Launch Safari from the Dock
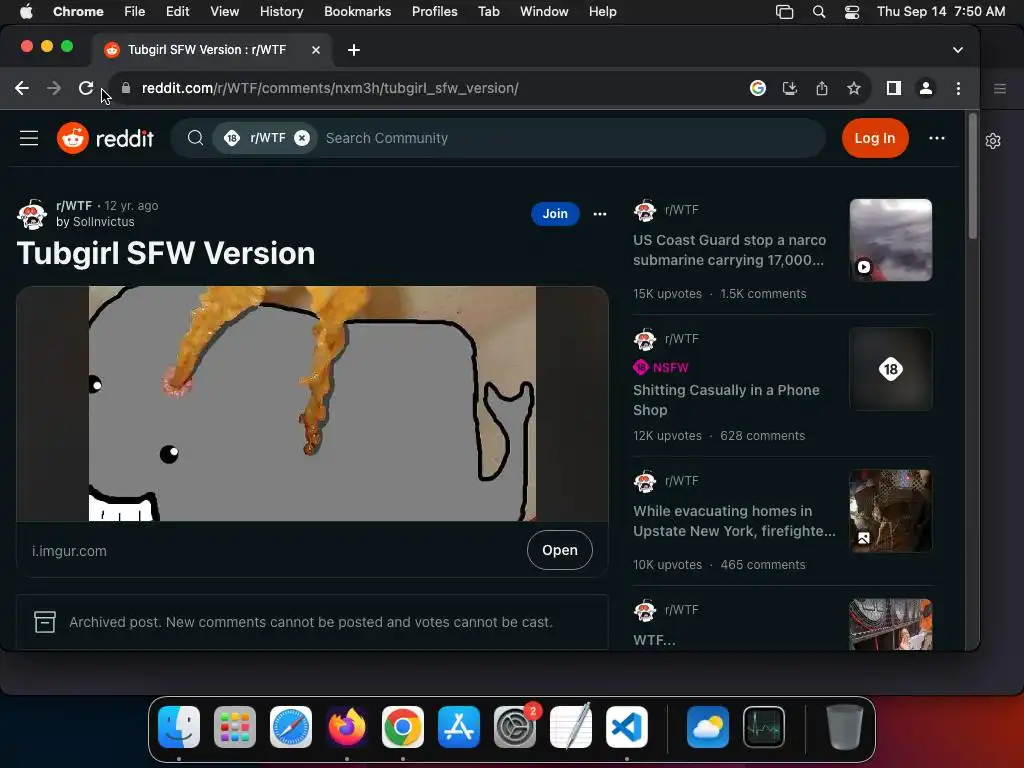 click(291, 727)
